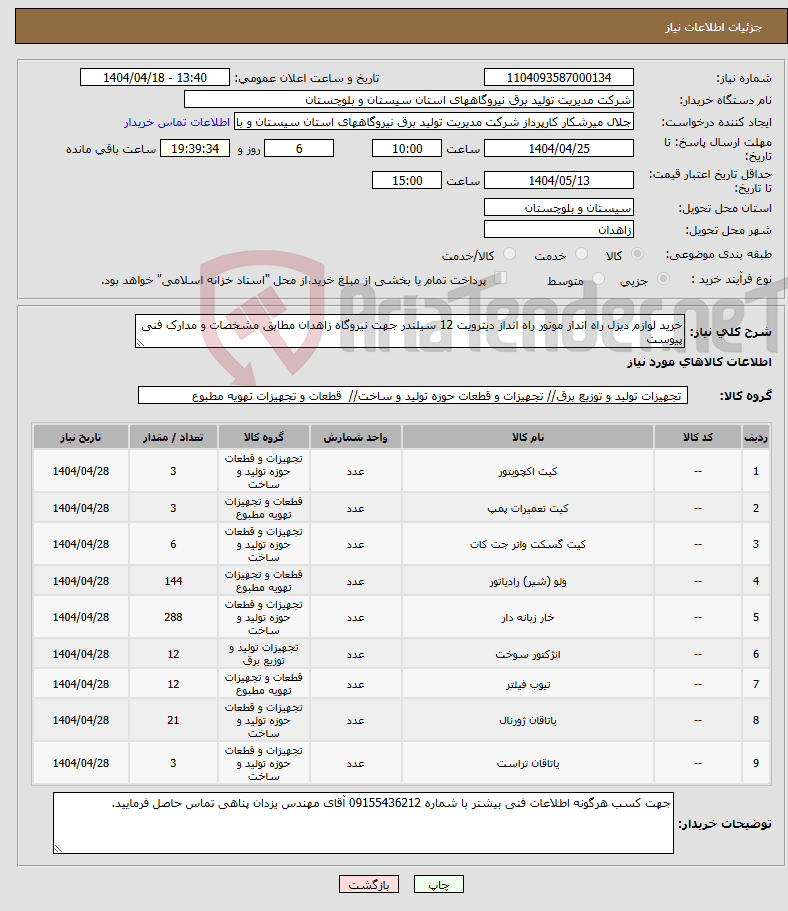This screenshot has height=911, width=788.
Task: Click the buyer organization name field
Action: click(409, 100)
